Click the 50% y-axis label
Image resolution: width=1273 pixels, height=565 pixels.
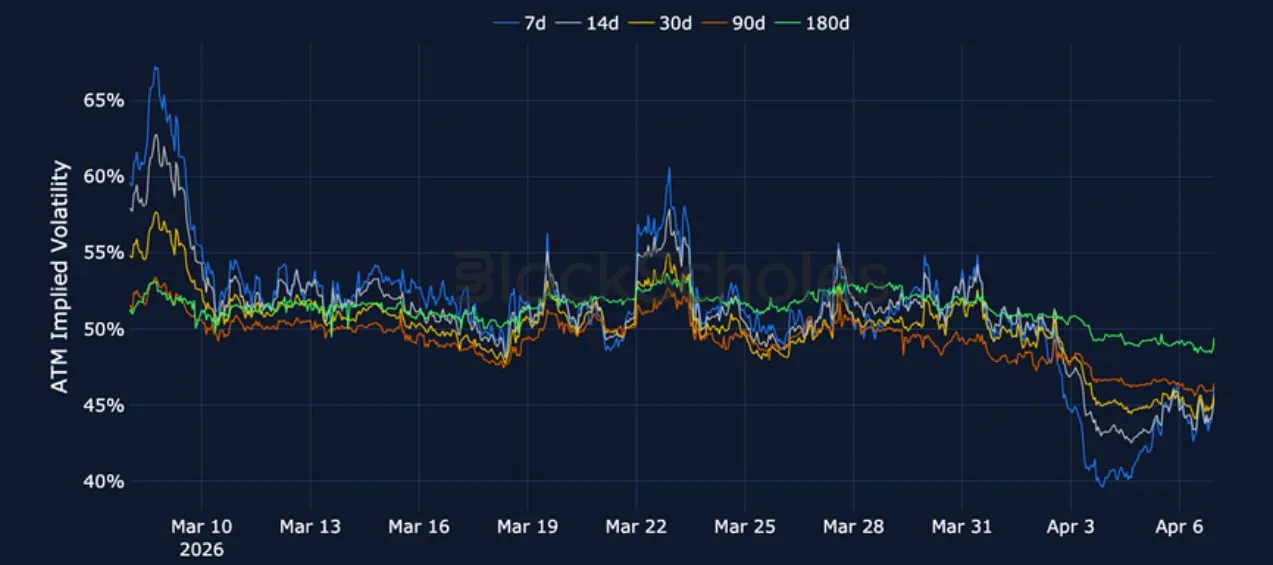pyautogui.click(x=104, y=329)
